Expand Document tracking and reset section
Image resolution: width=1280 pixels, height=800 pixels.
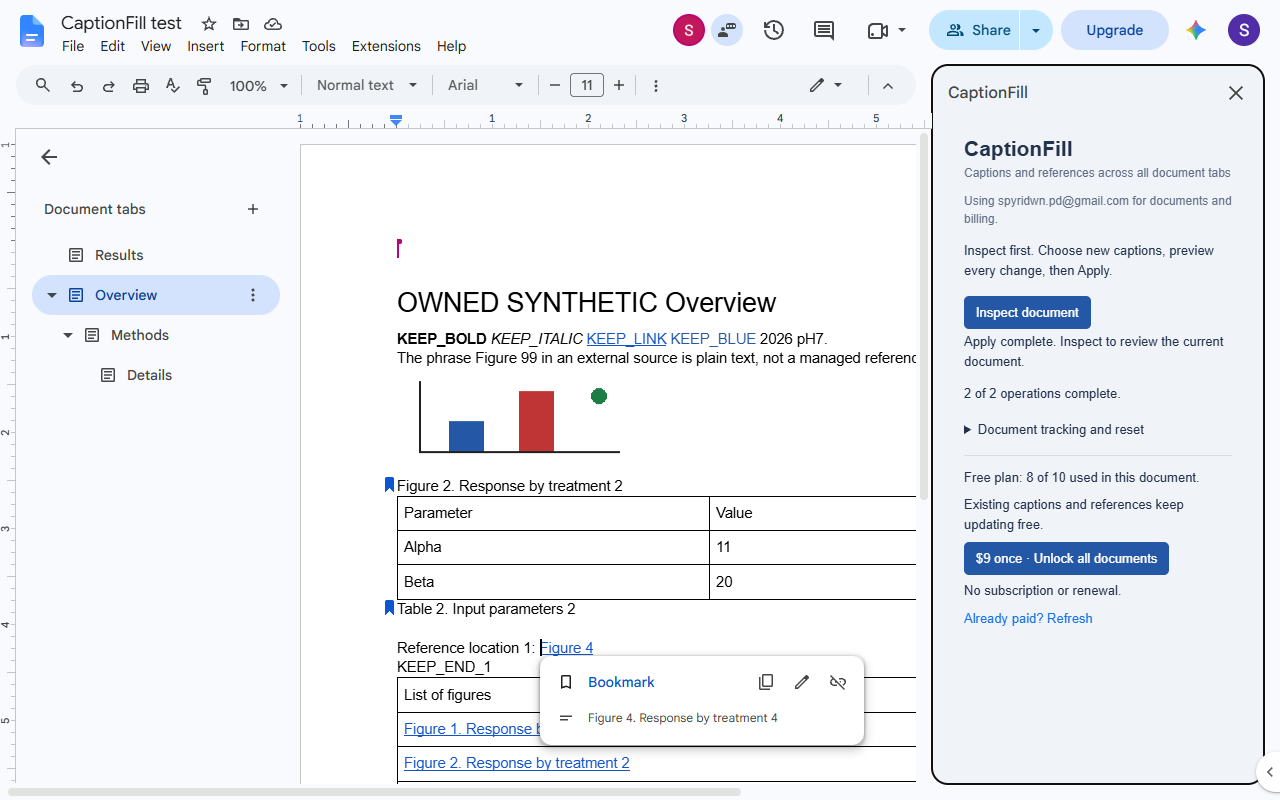point(1054,429)
